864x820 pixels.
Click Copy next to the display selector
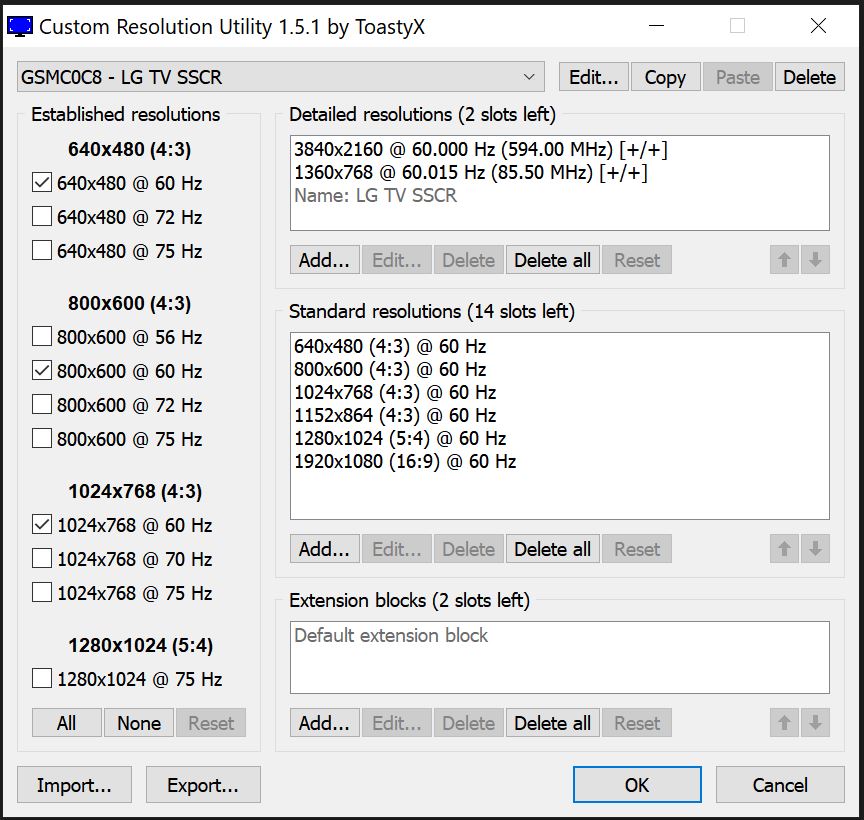(x=665, y=77)
